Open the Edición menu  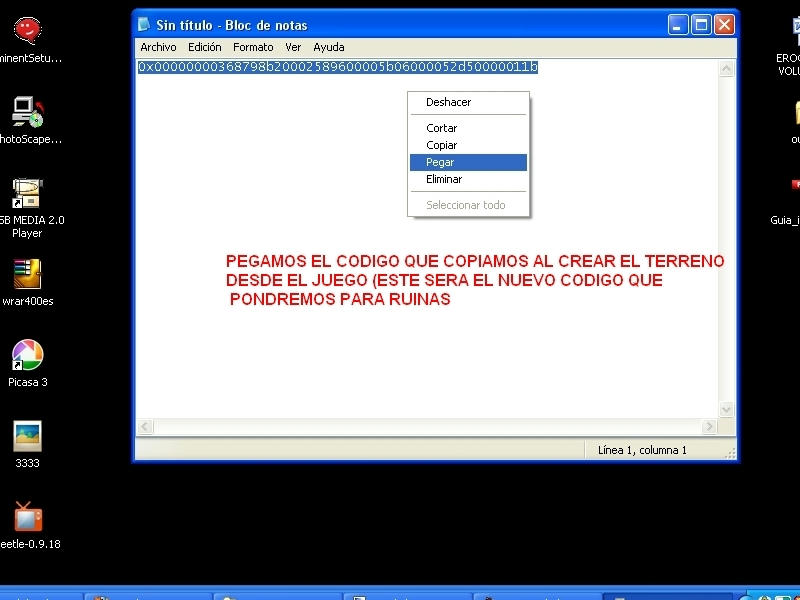tap(204, 46)
